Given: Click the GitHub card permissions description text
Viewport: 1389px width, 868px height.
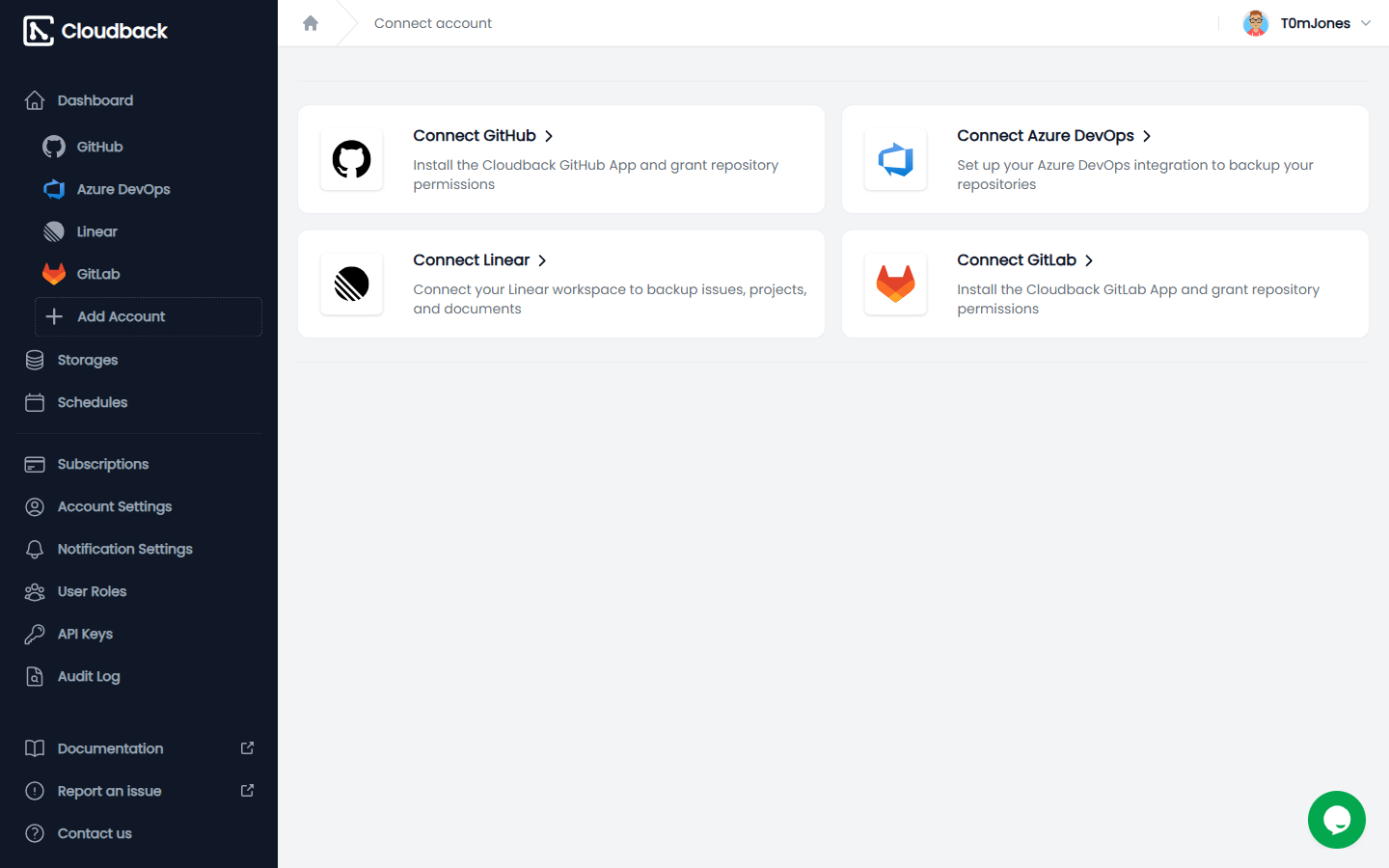Looking at the screenshot, I should (x=596, y=175).
